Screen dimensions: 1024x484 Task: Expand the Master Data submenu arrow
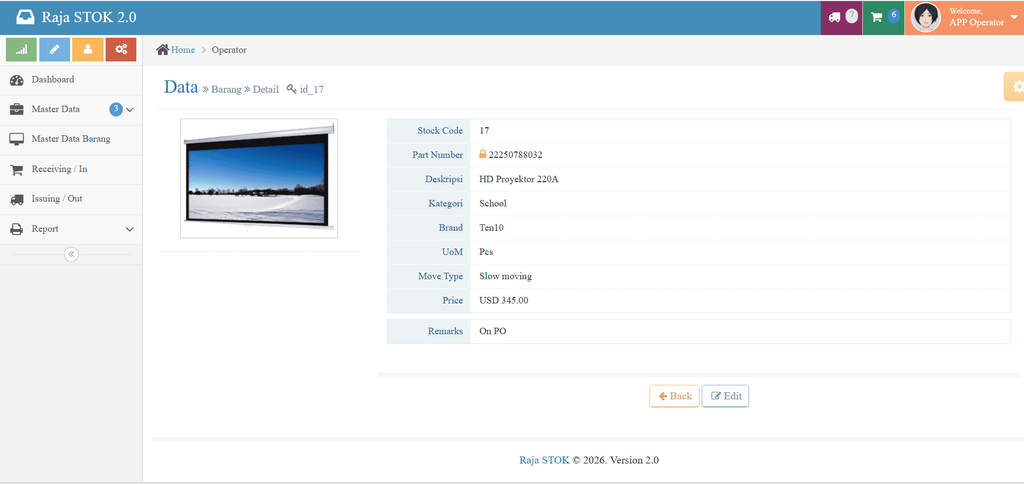pos(129,110)
